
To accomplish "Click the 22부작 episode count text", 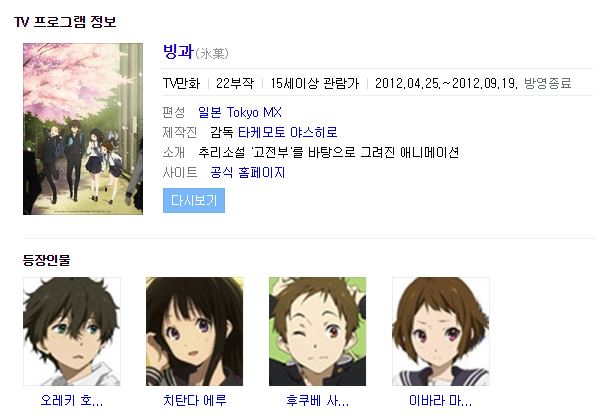I will pos(235,83).
